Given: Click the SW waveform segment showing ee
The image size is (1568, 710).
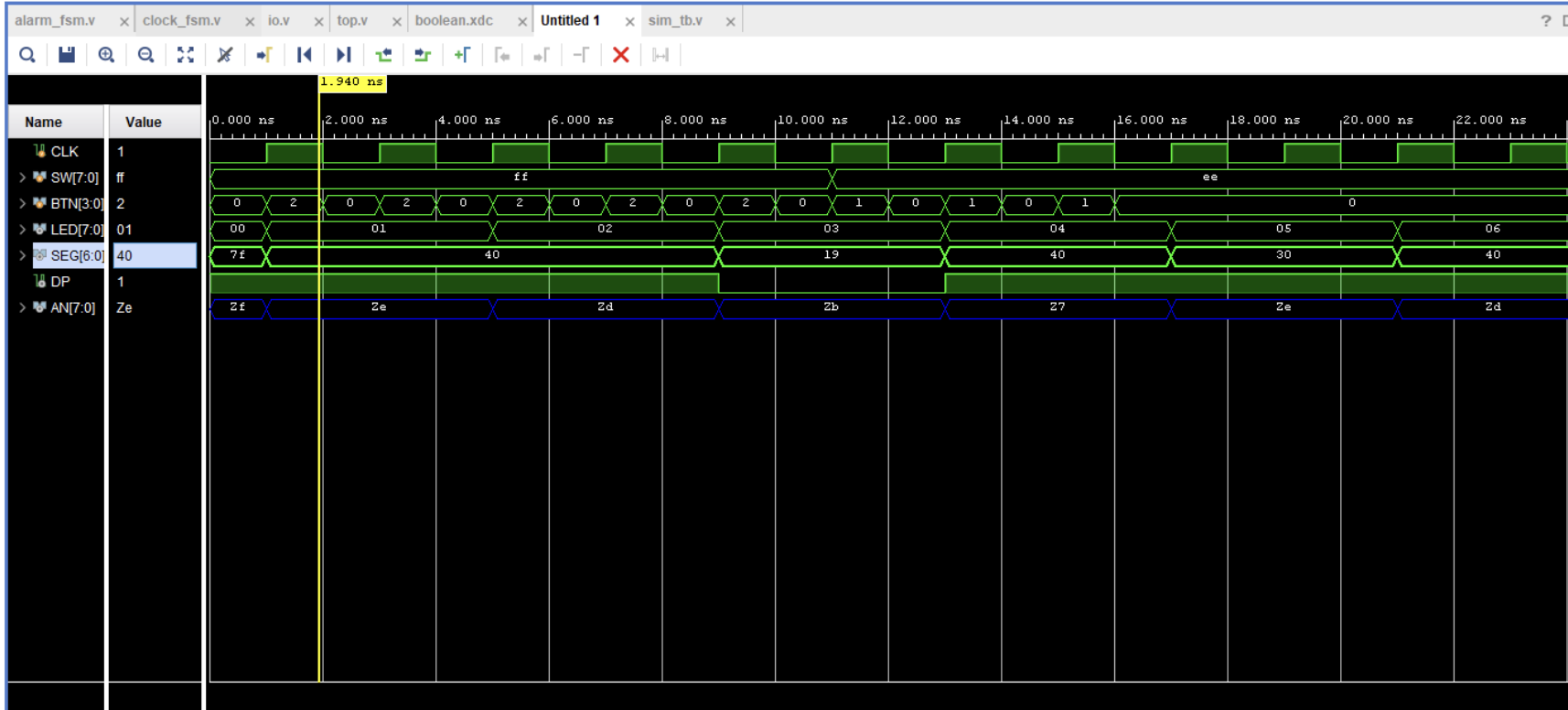Looking at the screenshot, I should tap(1200, 177).
